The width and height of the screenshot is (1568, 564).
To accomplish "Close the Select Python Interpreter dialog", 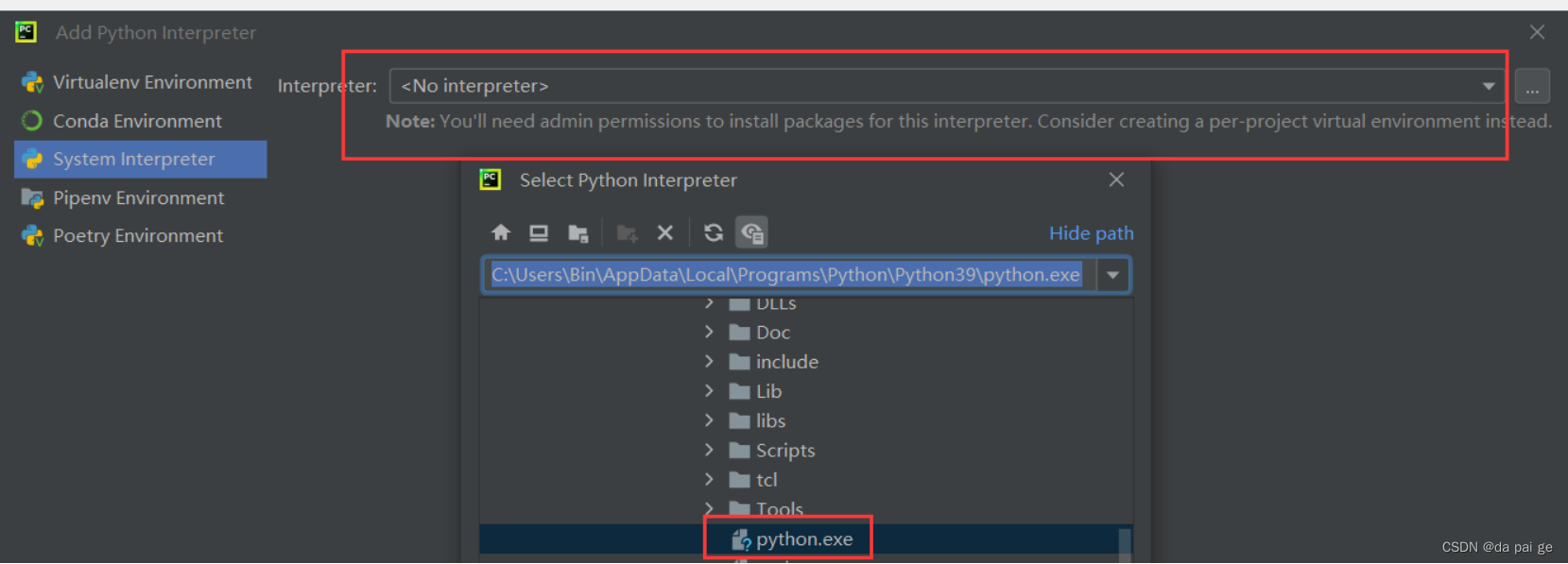I will pos(1116,179).
